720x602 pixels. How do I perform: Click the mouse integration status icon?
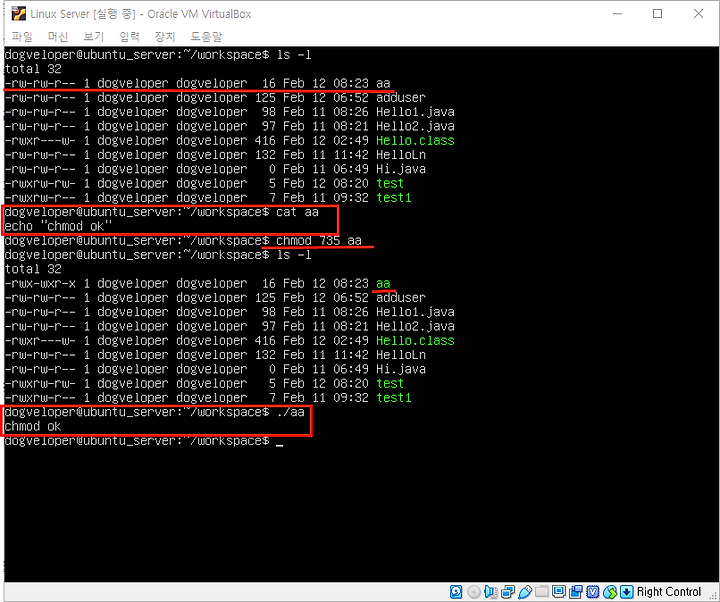(x=610, y=591)
